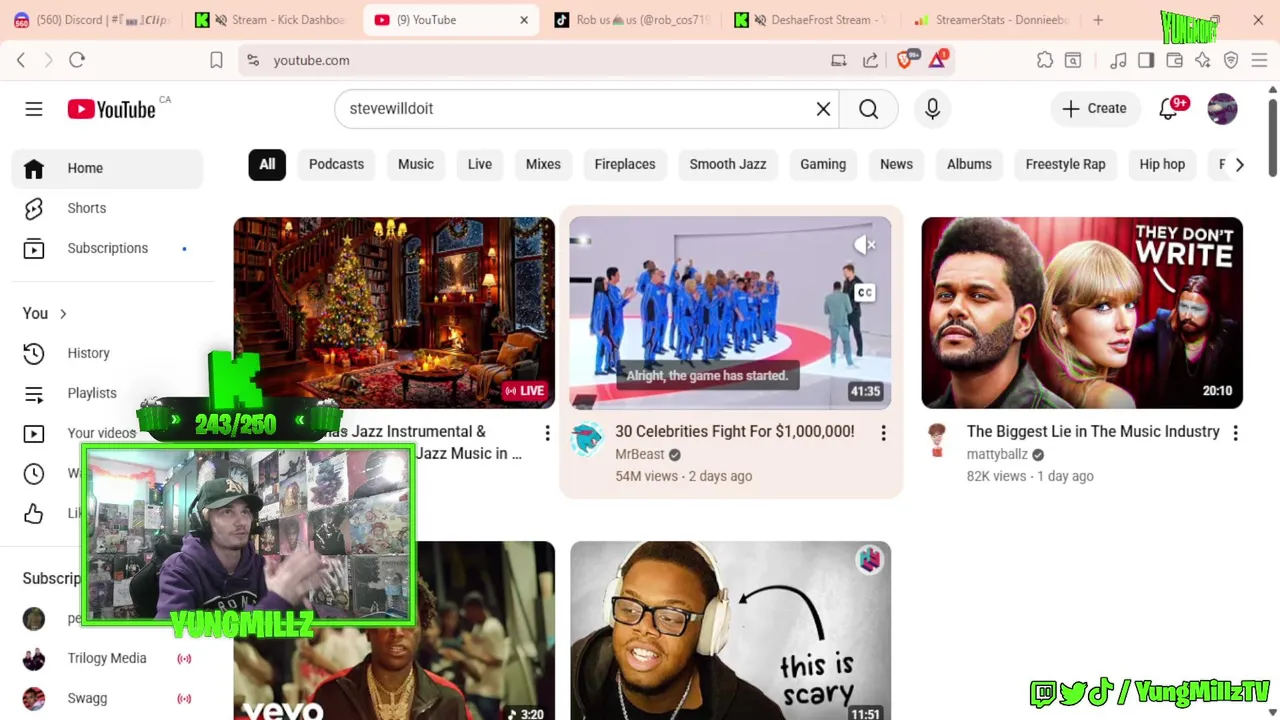Switch to the Rob us TikTok tab

click(x=632, y=20)
